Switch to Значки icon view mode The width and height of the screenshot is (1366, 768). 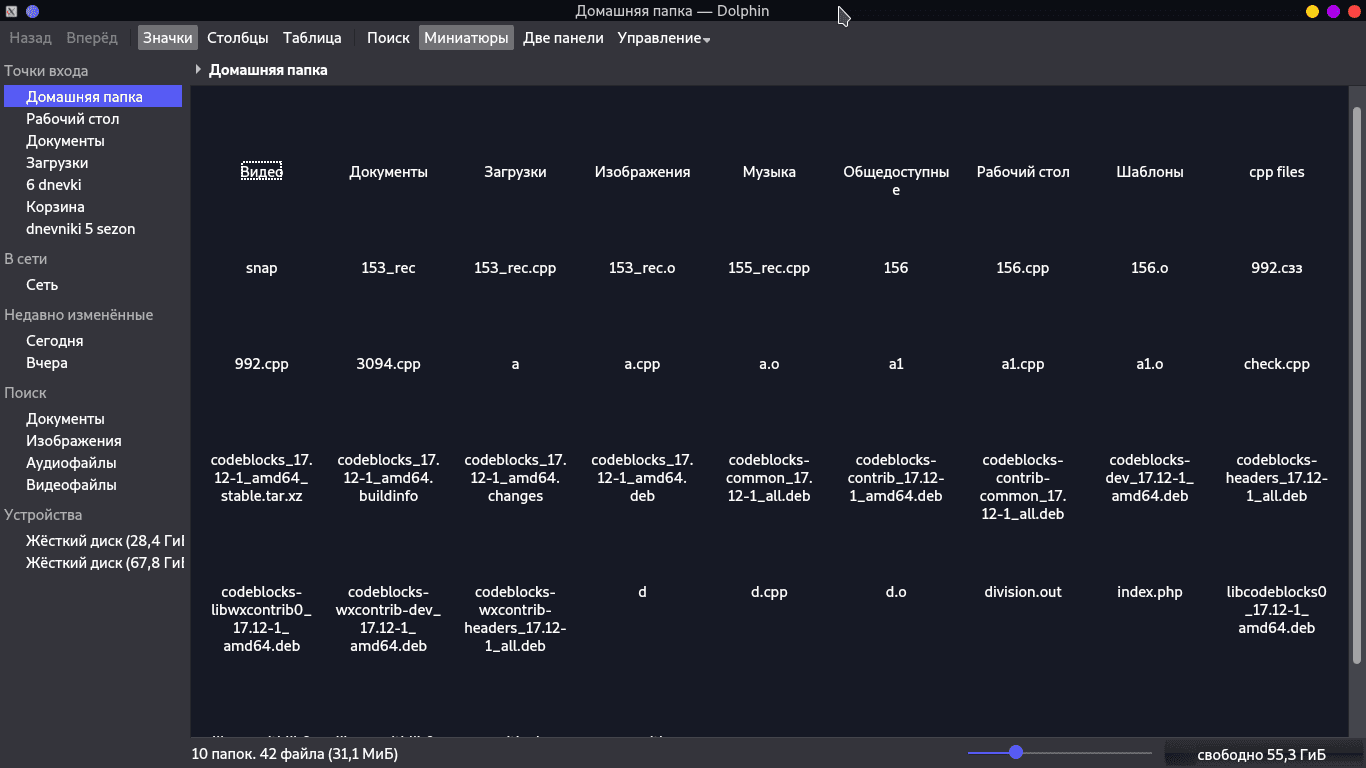point(168,38)
